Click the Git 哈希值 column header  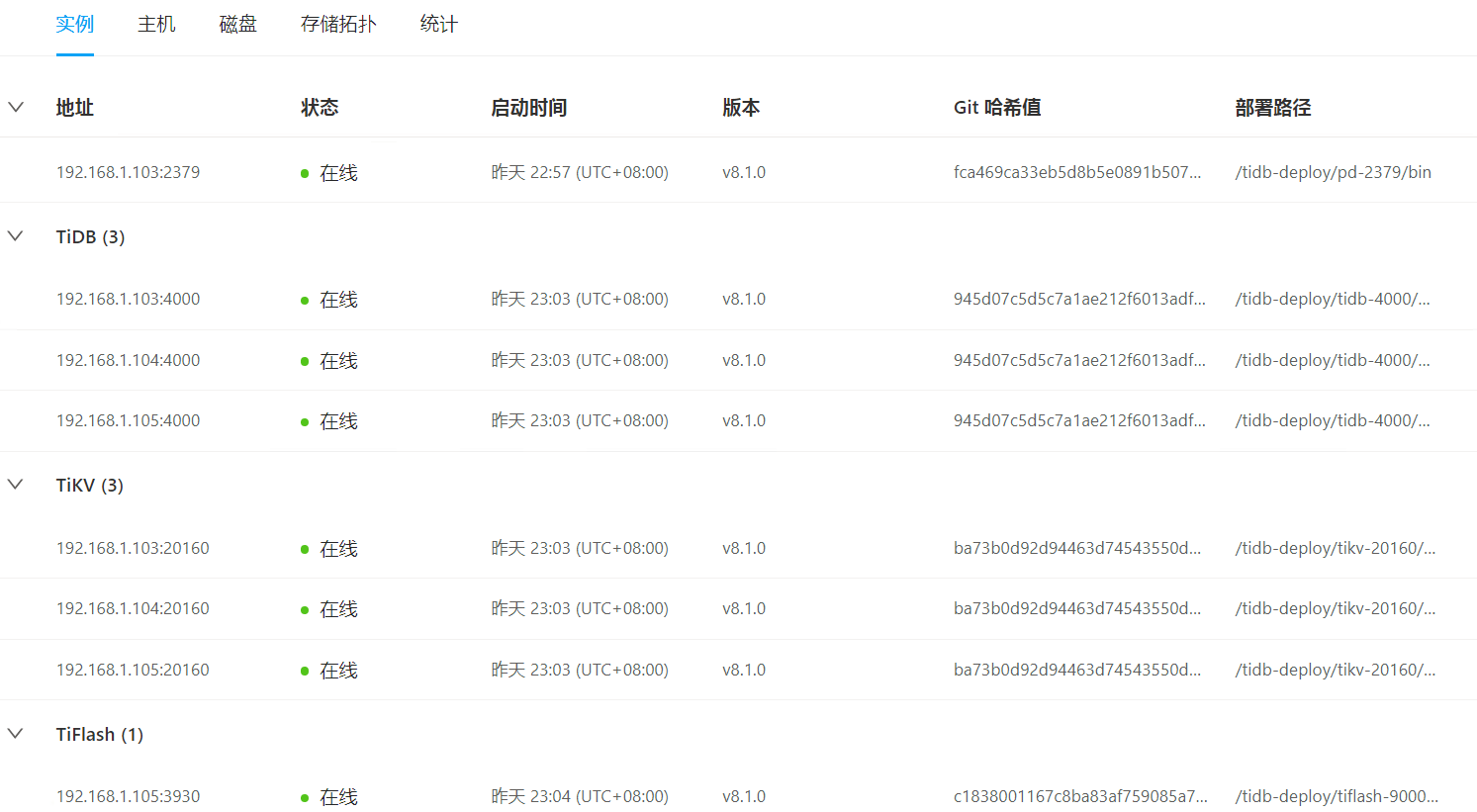[x=997, y=108]
